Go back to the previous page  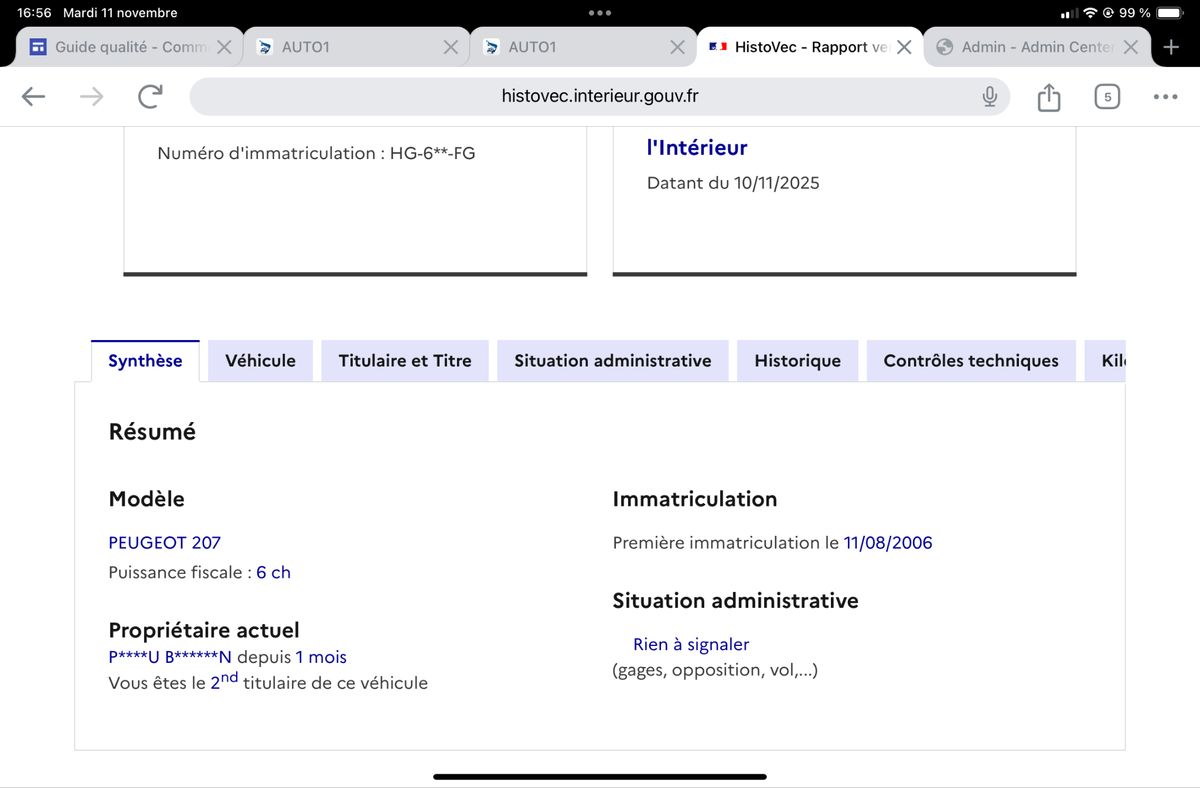click(x=34, y=96)
